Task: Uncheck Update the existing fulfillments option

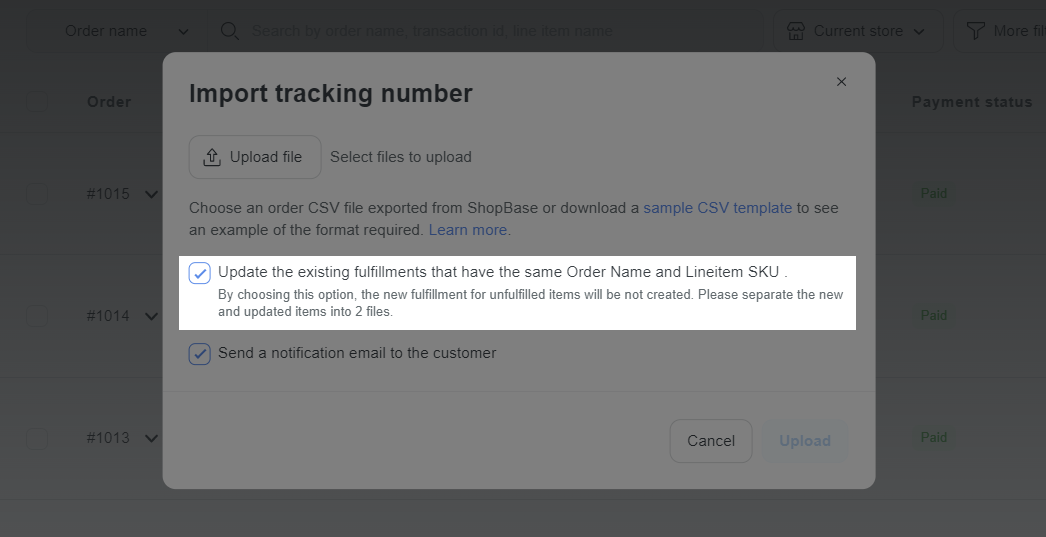Action: [x=199, y=273]
